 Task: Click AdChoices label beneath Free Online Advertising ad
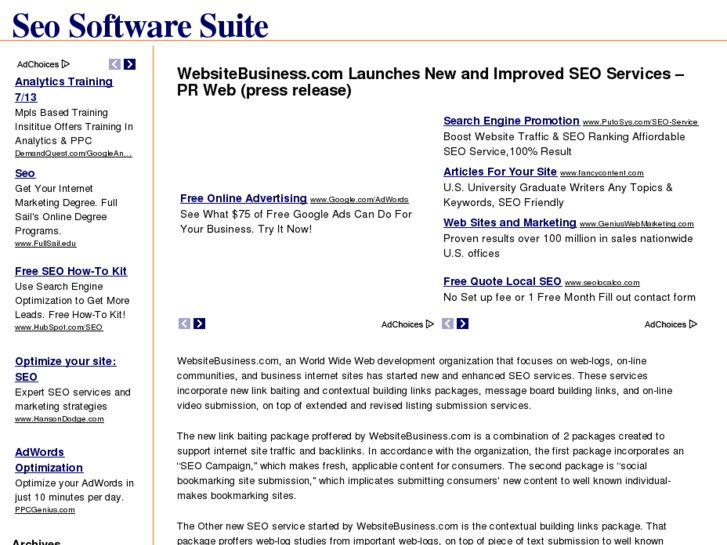point(408,324)
